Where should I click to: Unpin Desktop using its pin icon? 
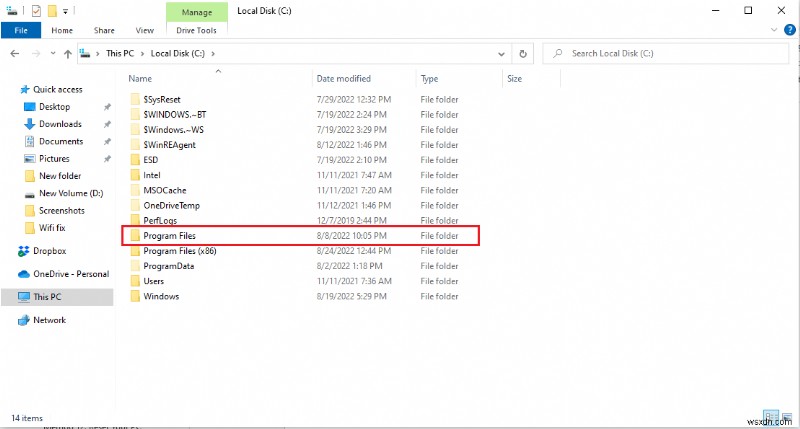[x=107, y=107]
